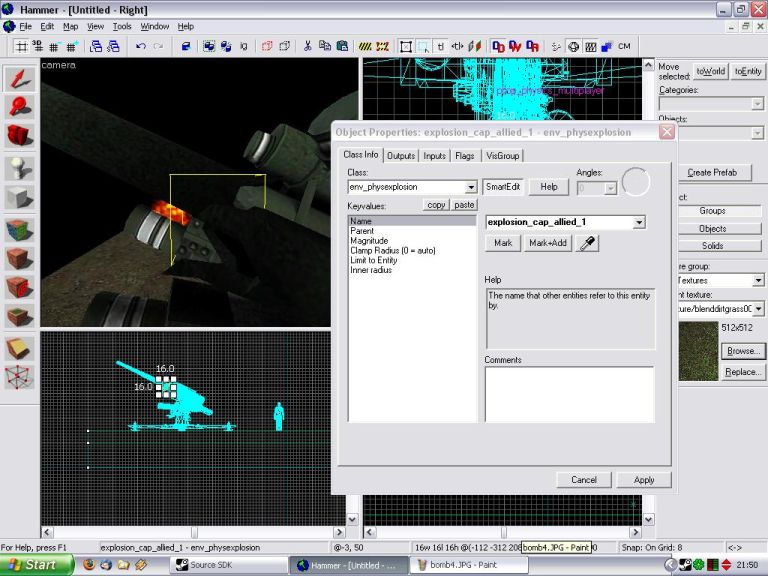Select the Inner radius keyvalue row
This screenshot has width=768, height=576.
coord(411,270)
